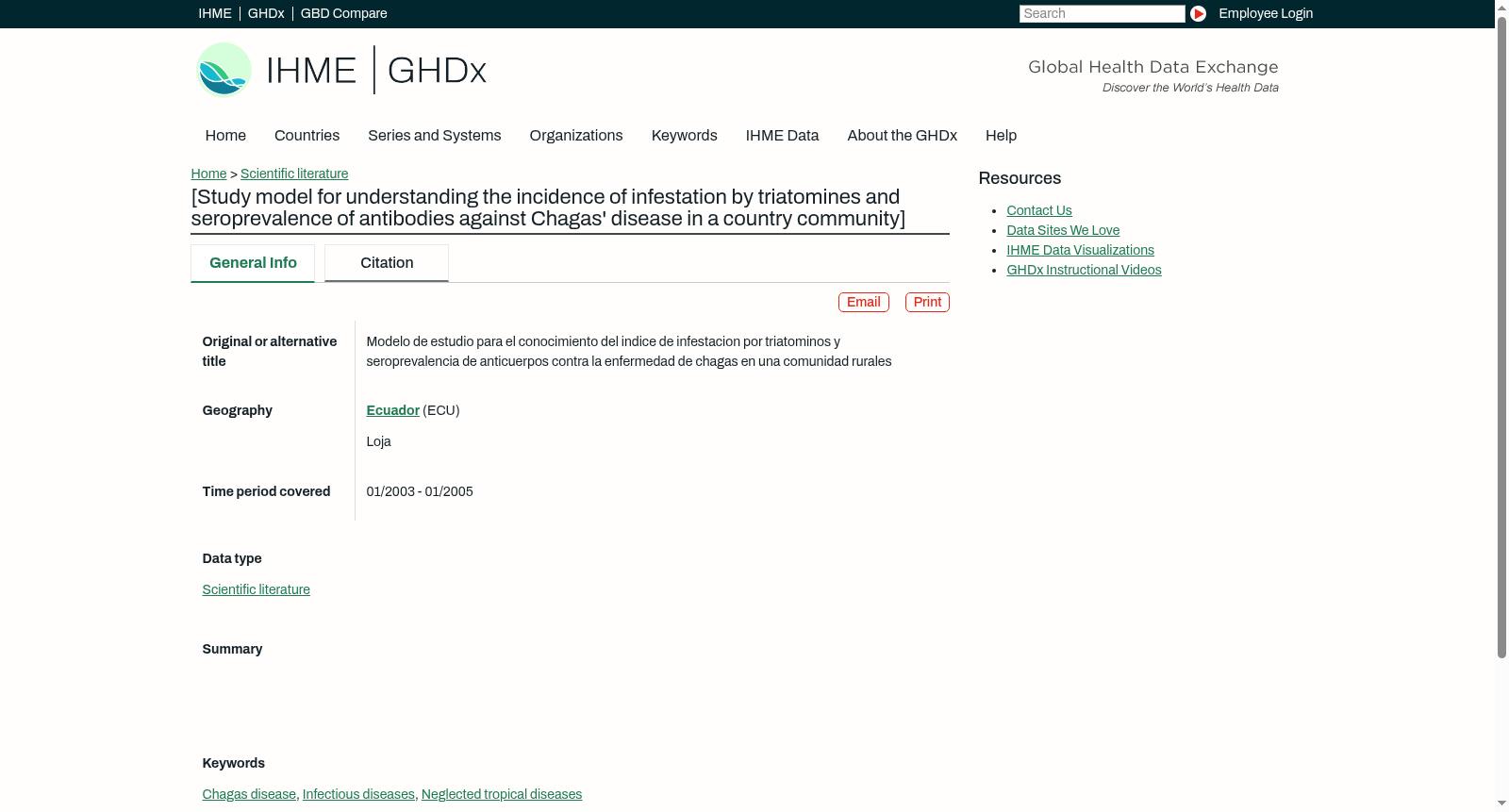Screen dimensions: 1509x812
Task: Click the scrollbar up arrow
Action: pos(1501,8)
